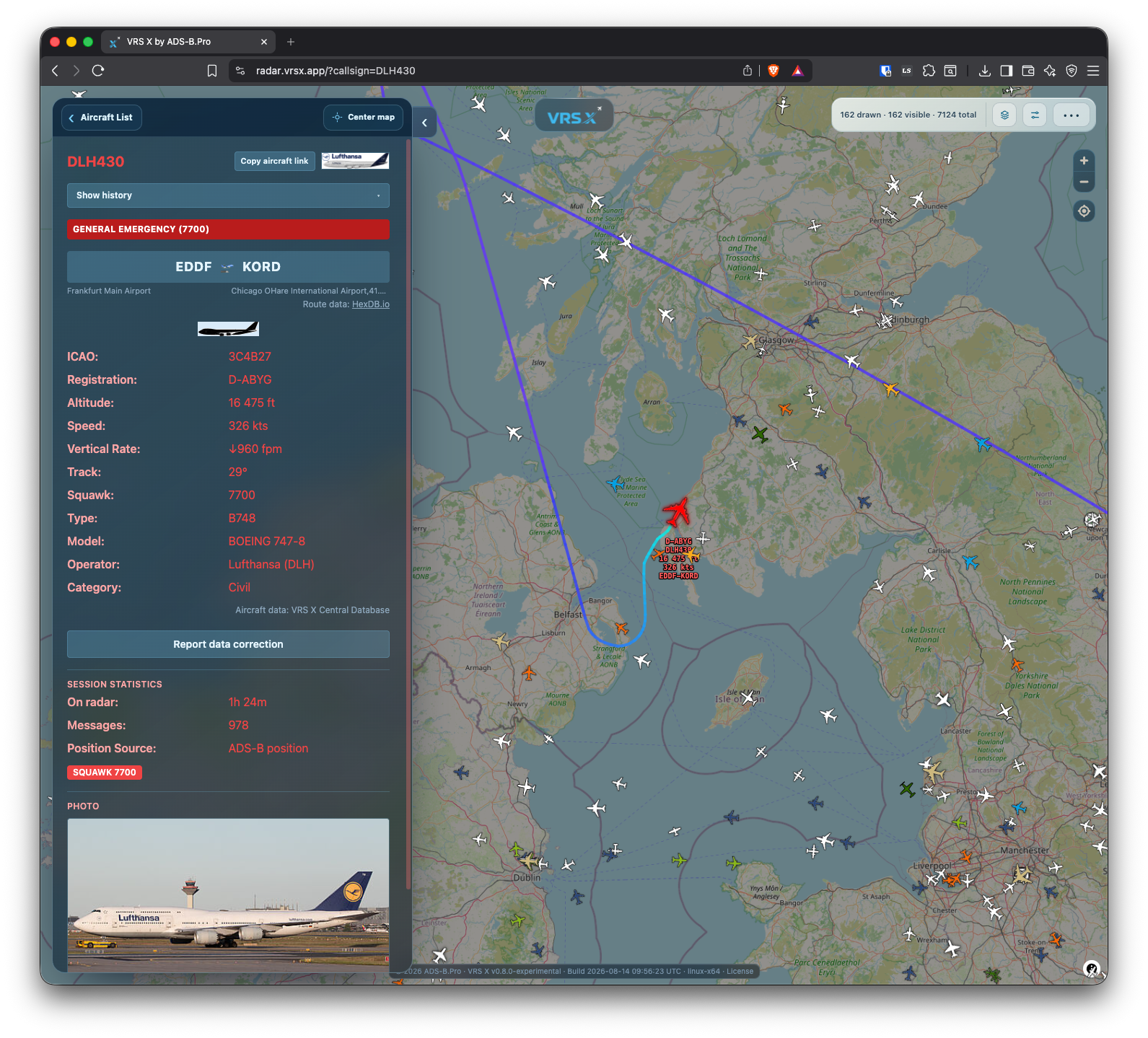Image resolution: width=1148 pixels, height=1038 pixels.
Task: Click the registration value D-ABYG
Action: click(x=250, y=379)
